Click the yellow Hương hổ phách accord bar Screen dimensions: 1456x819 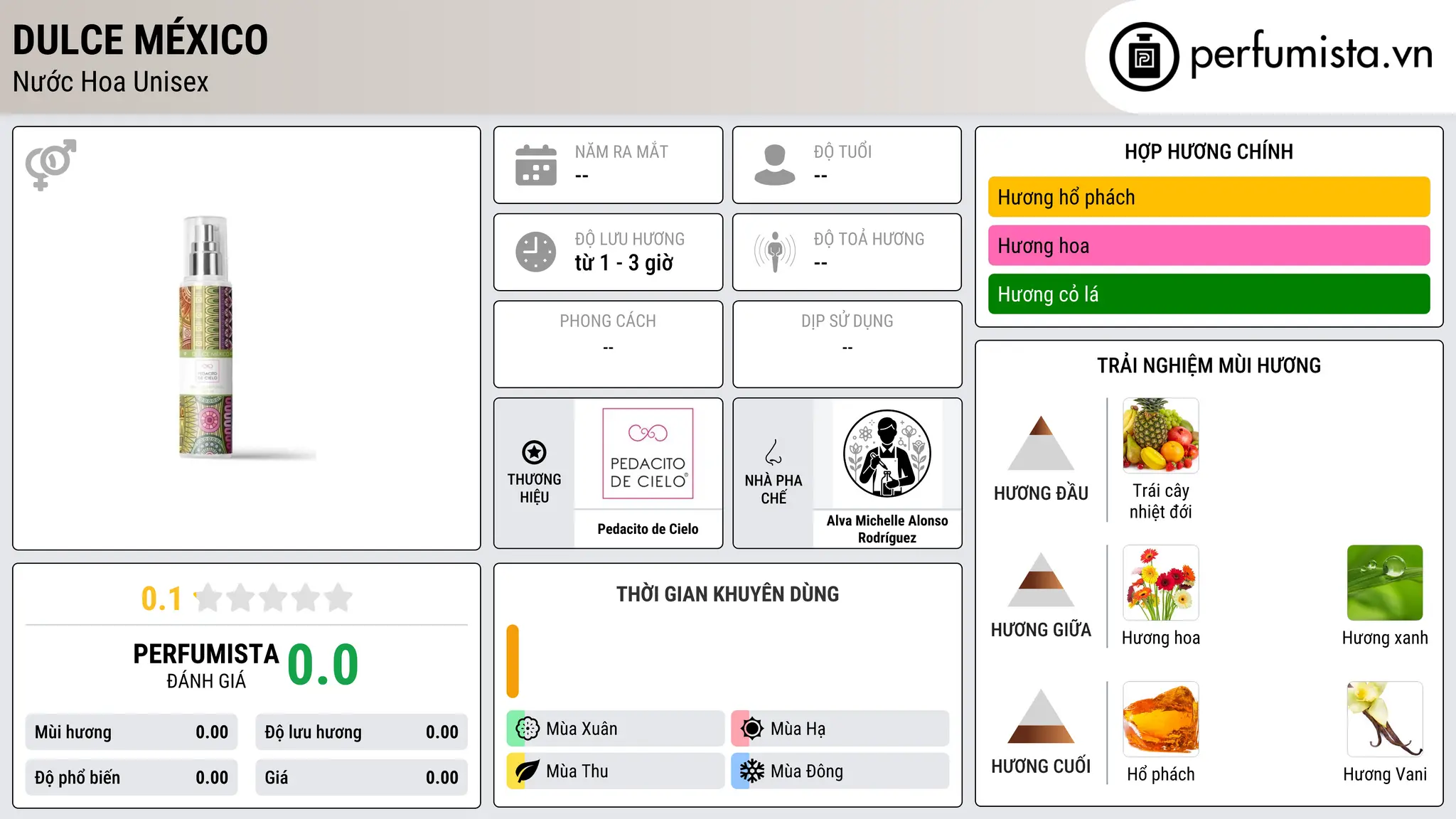click(1209, 197)
